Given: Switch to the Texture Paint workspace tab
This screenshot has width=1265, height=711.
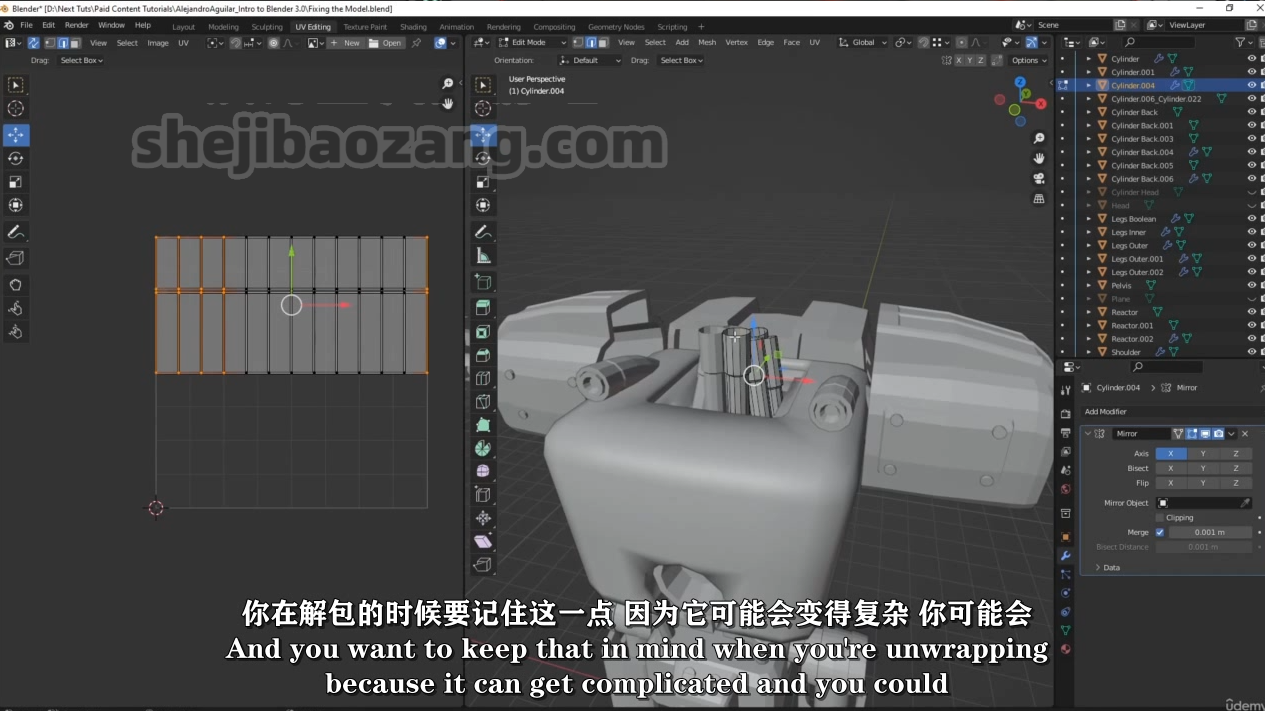Looking at the screenshot, I should coord(365,27).
